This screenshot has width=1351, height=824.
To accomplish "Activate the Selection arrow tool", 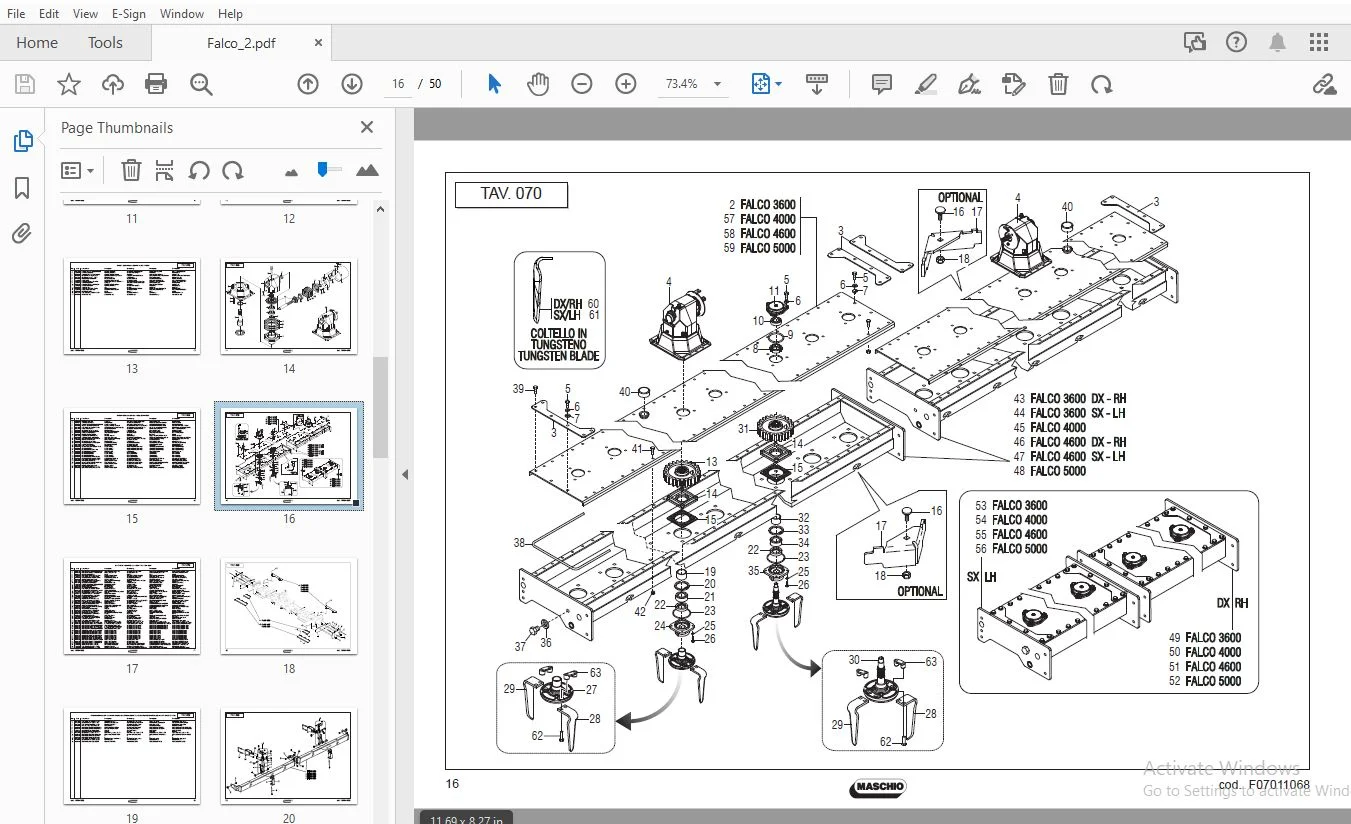I will coord(494,84).
